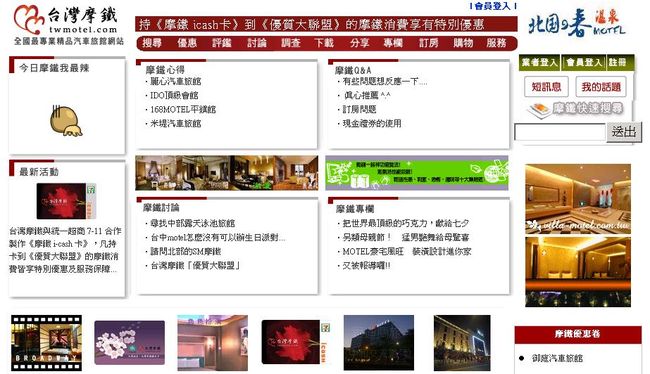Click the 摩鐵快速搜尋 icon
This screenshot has width=650, height=374.
coord(575,109)
